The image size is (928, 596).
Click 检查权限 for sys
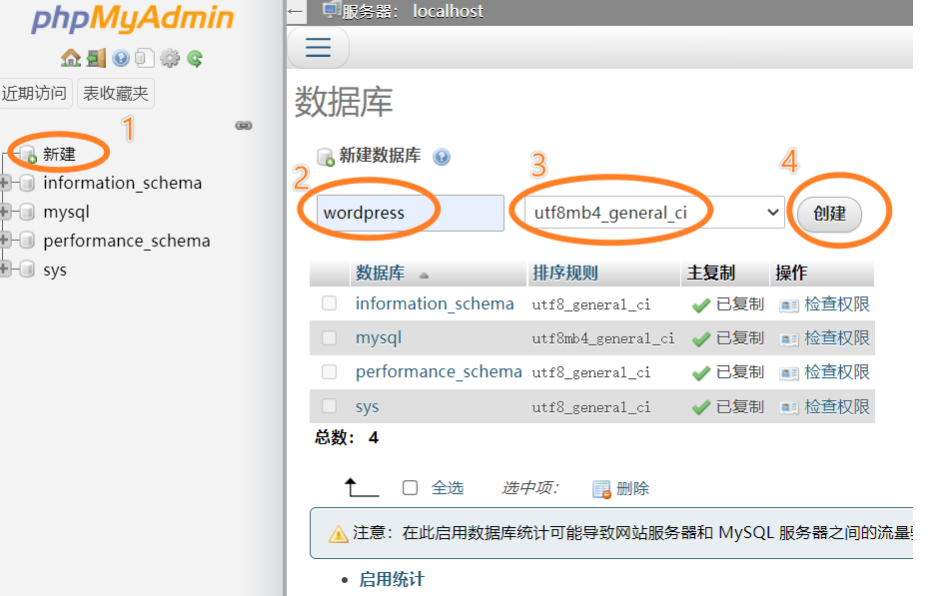(837, 407)
